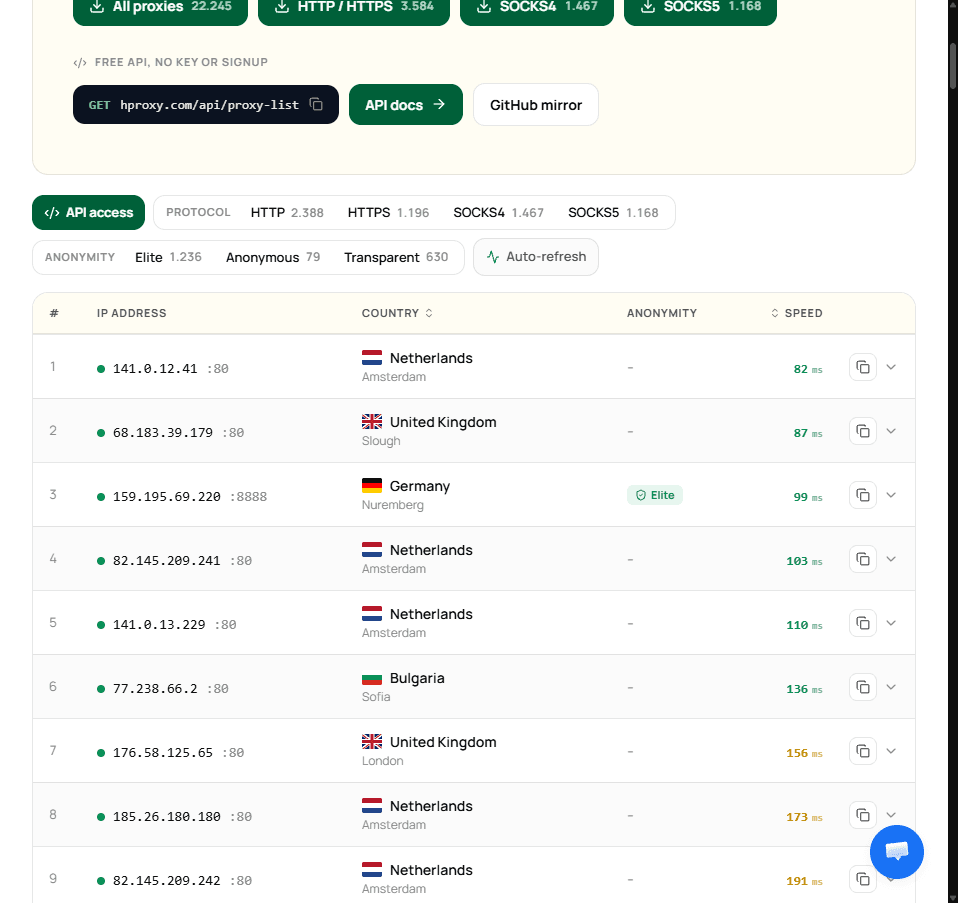The height and width of the screenshot is (903, 958).
Task: Select IP address 82.145.209.242
Action: pos(167,880)
